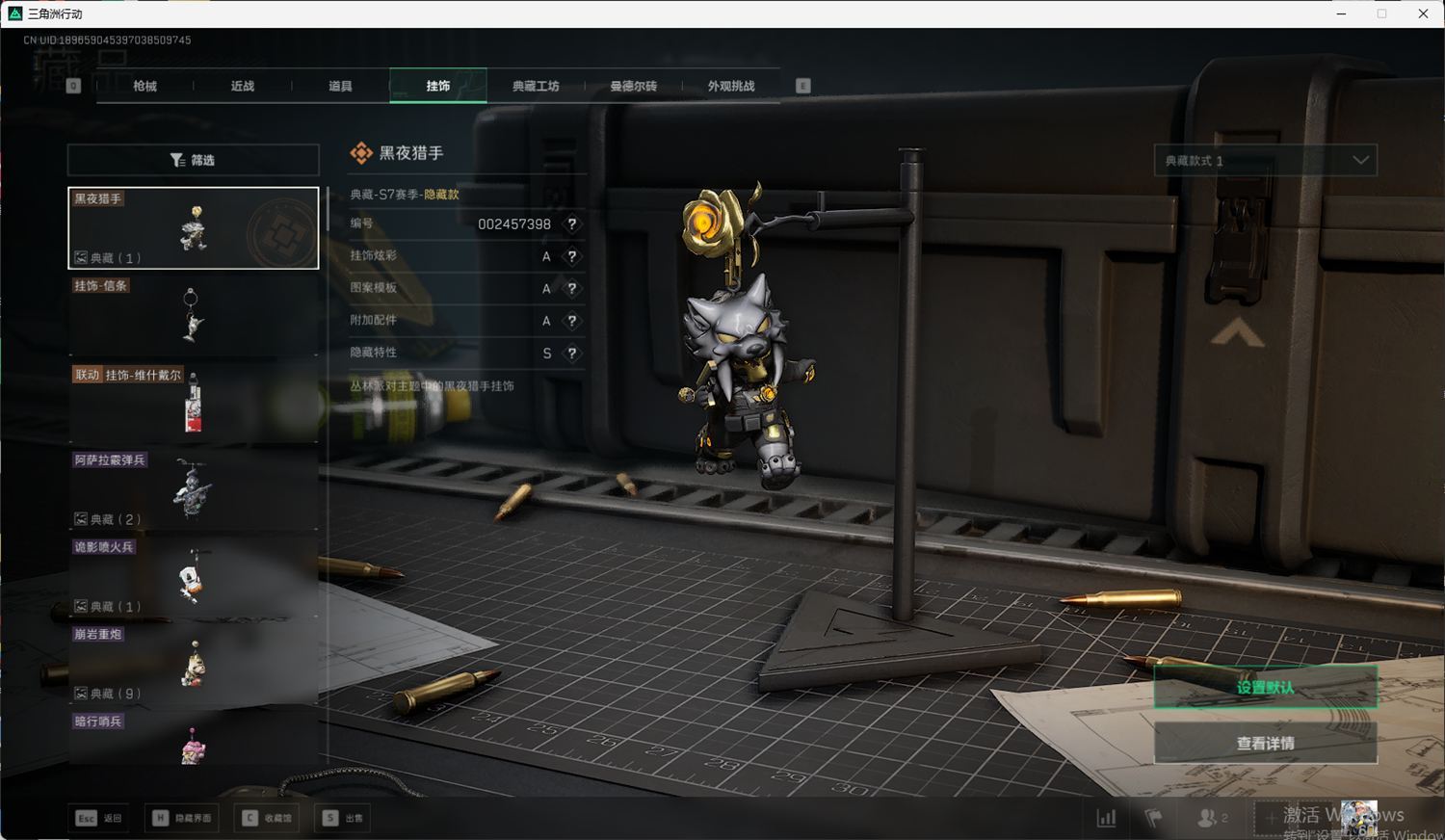Click the question mark next to 图案模板
The image size is (1445, 840).
coord(572,289)
